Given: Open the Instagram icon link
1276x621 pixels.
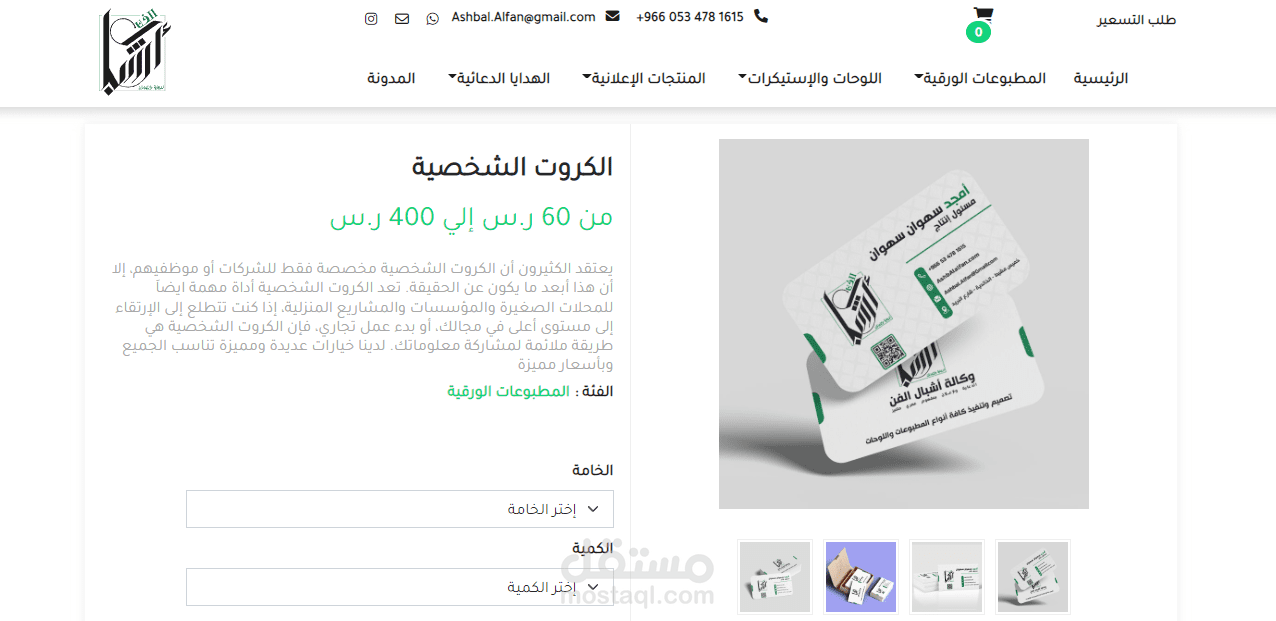Looking at the screenshot, I should (x=371, y=18).
